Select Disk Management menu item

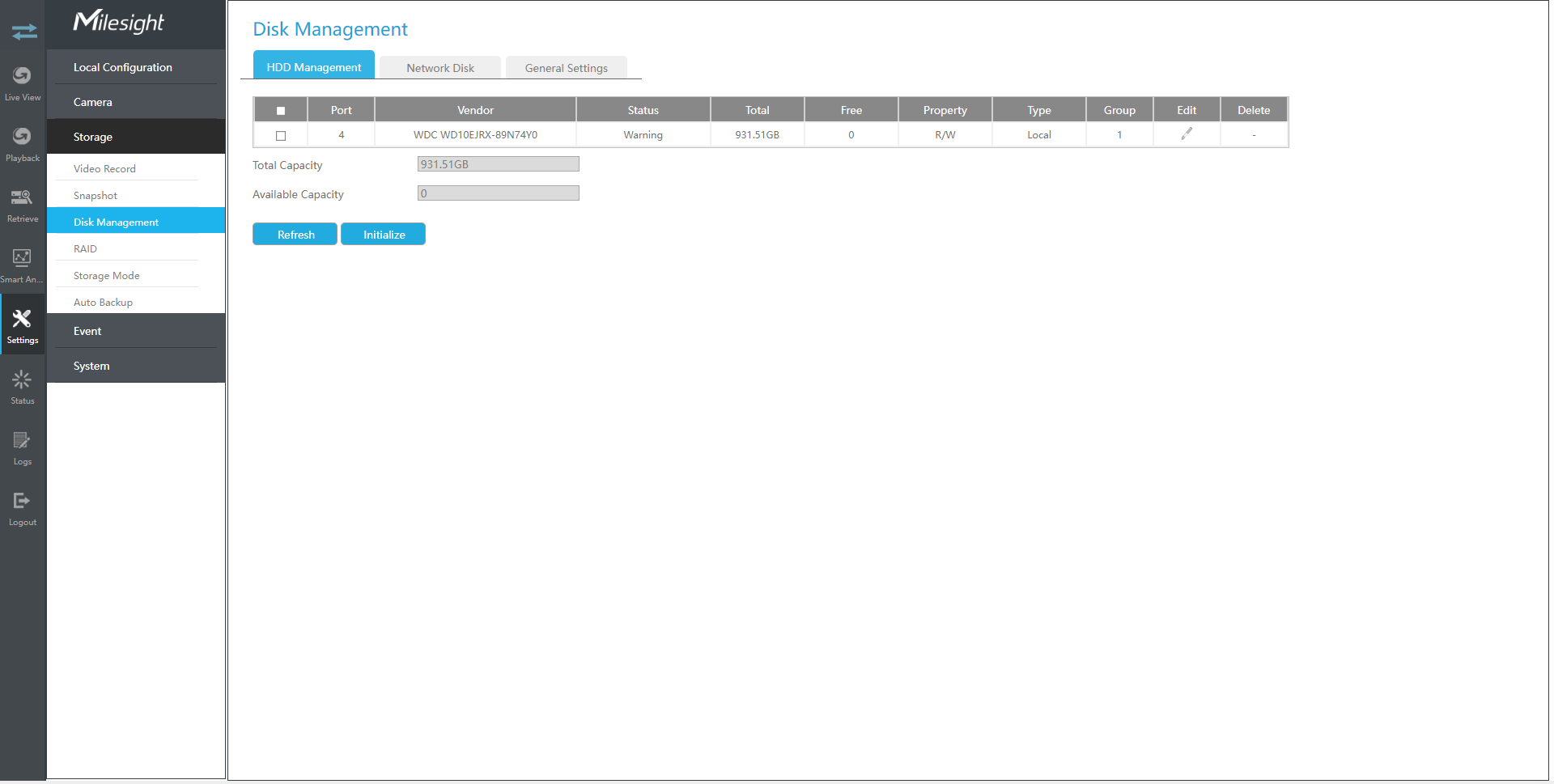[136, 221]
